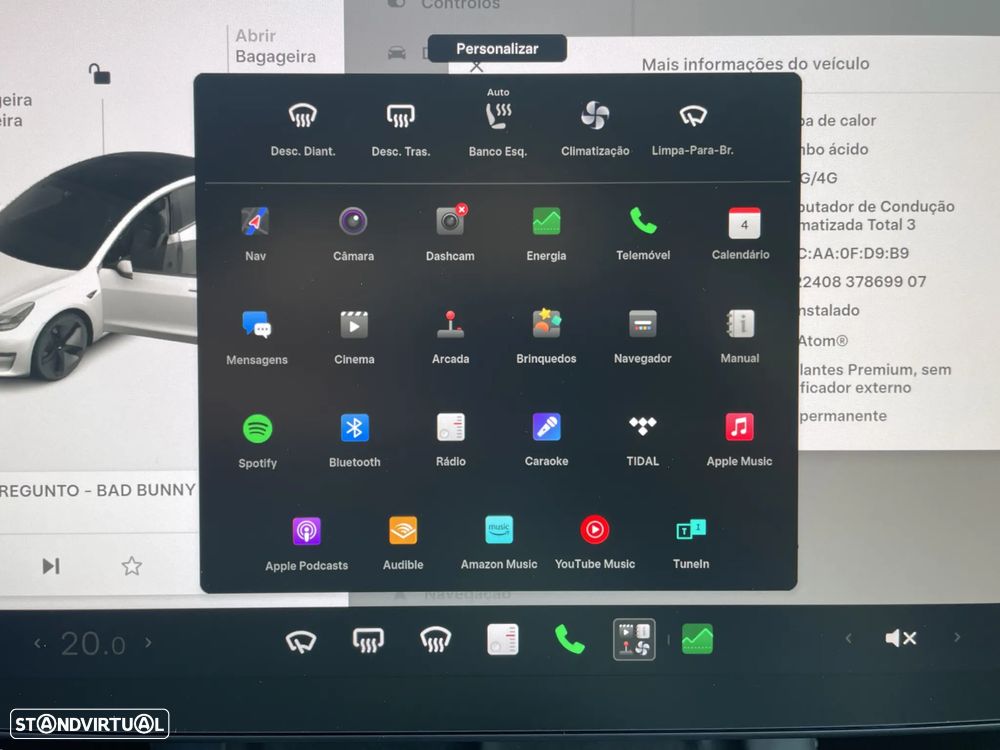The image size is (1000, 750).
Task: Turn on front defrost Desc. Diant.
Action: pos(303,128)
